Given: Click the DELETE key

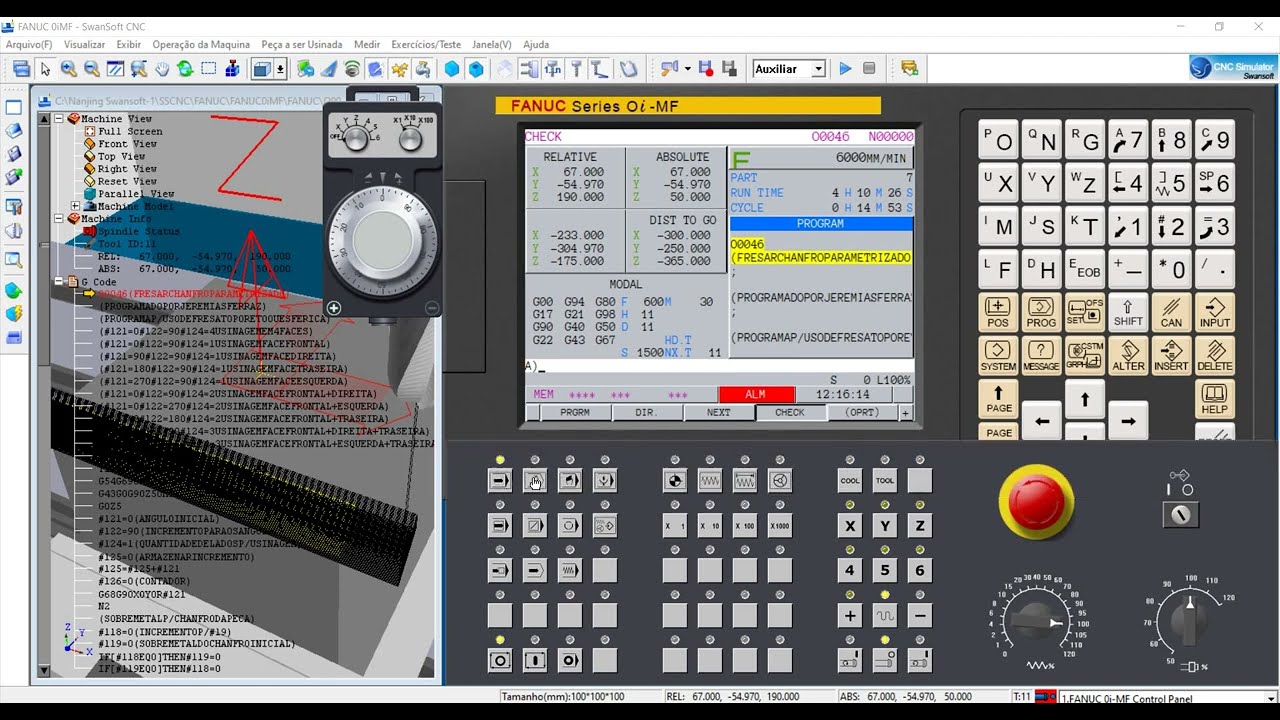Looking at the screenshot, I should click(1215, 356).
